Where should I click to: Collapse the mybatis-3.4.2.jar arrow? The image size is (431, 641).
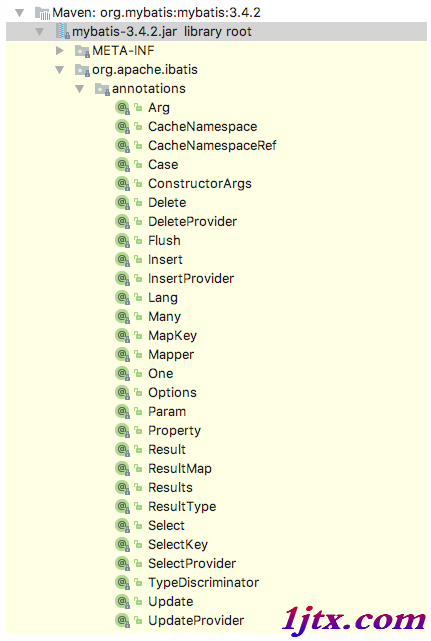point(40,31)
